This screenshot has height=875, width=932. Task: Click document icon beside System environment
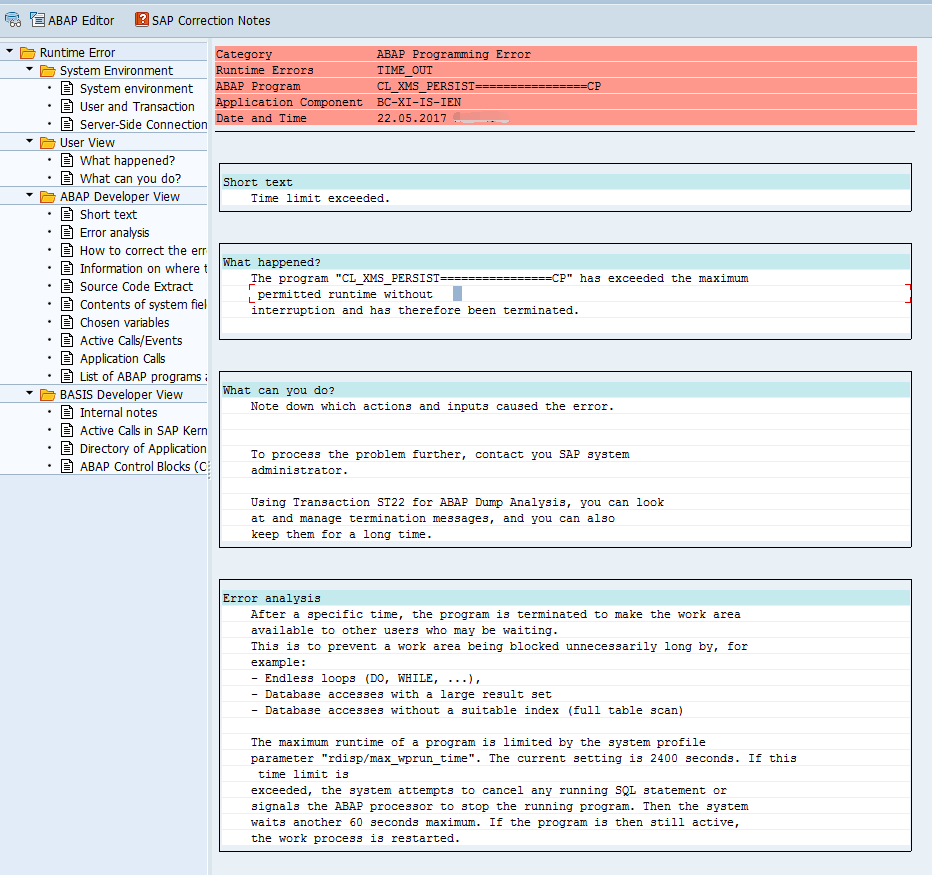(x=68, y=89)
